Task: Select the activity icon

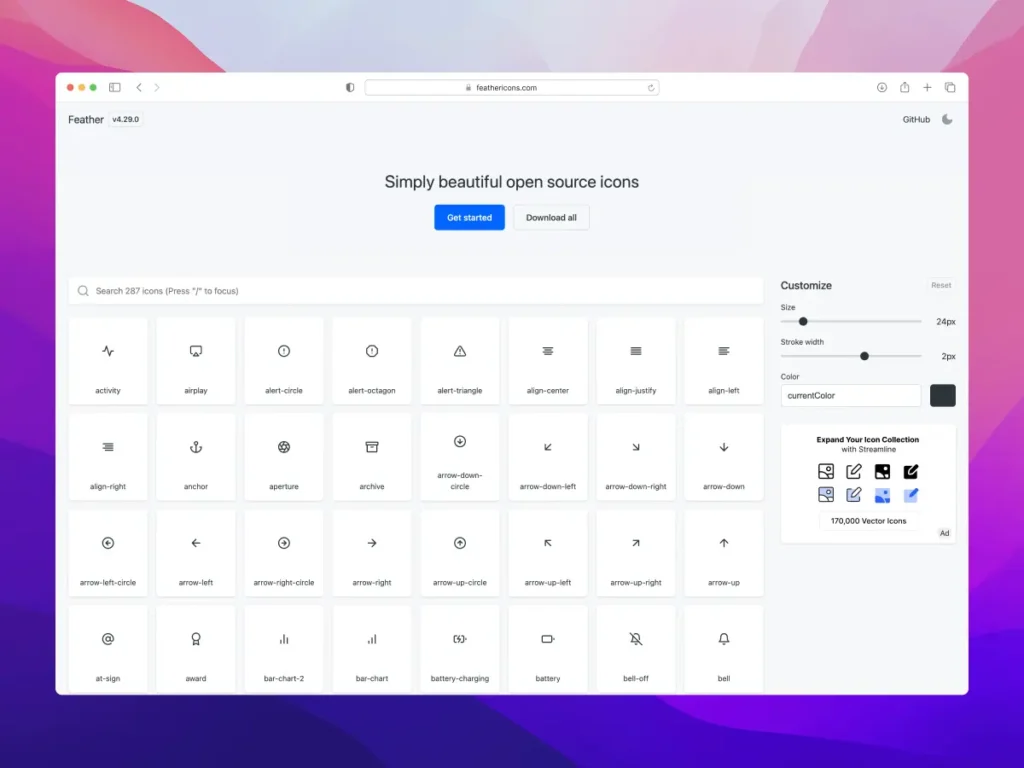Action: point(107,353)
